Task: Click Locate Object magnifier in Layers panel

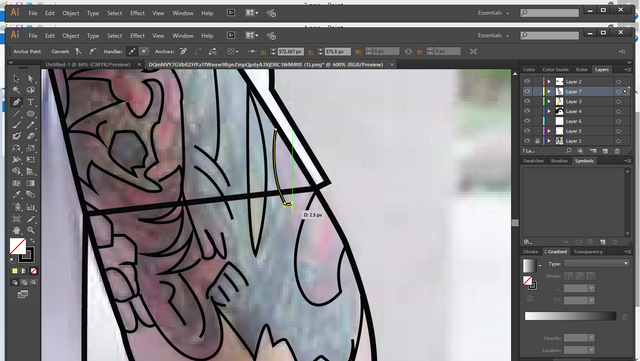Action: tap(568, 151)
